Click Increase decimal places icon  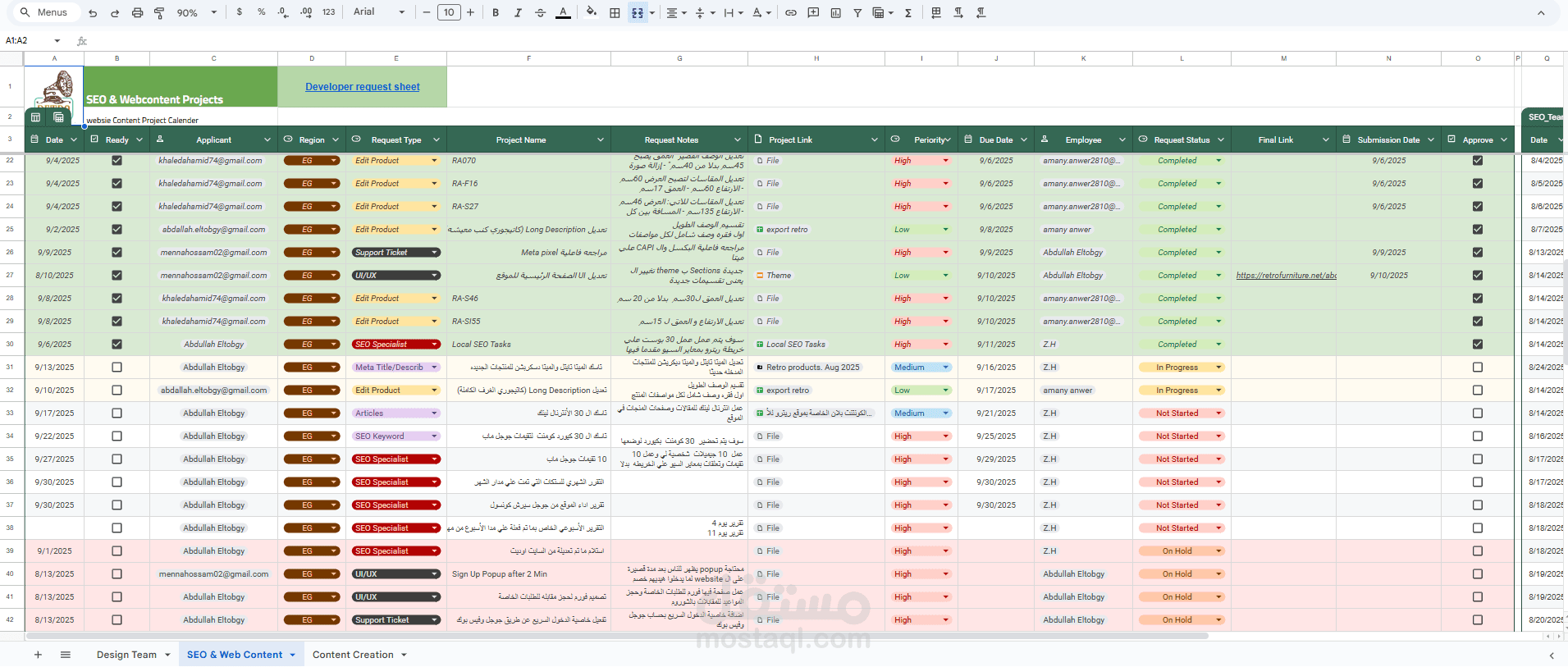pyautogui.click(x=306, y=12)
